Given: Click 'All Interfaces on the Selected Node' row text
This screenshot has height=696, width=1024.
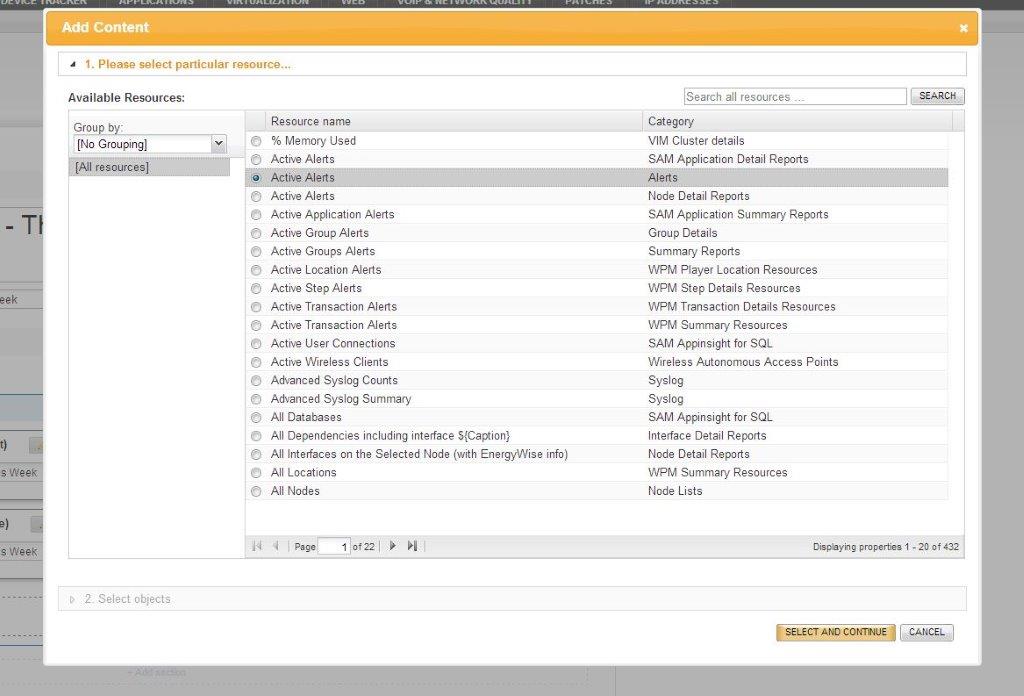Looking at the screenshot, I should pos(419,454).
